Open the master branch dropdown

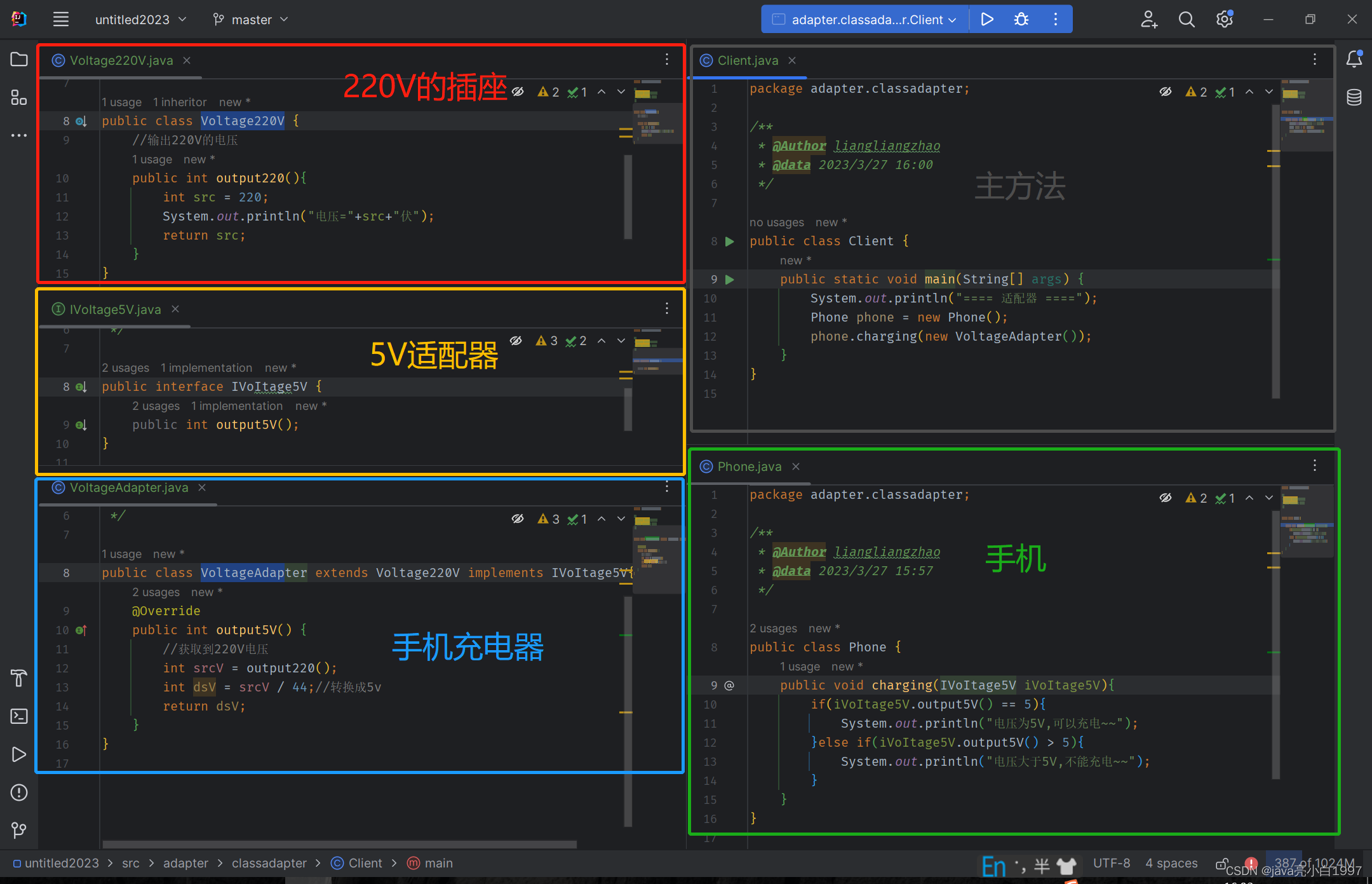250,20
